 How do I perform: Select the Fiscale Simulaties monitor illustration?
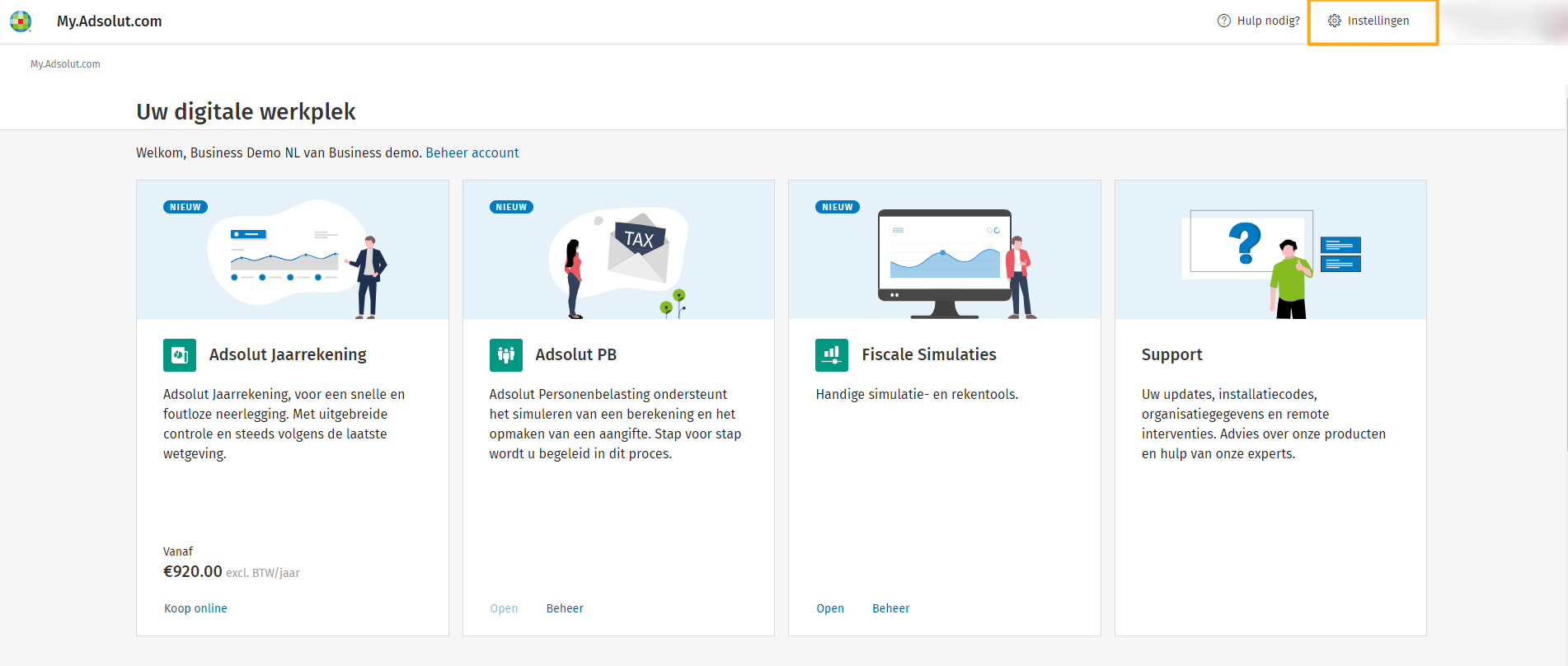pyautogui.click(x=945, y=250)
